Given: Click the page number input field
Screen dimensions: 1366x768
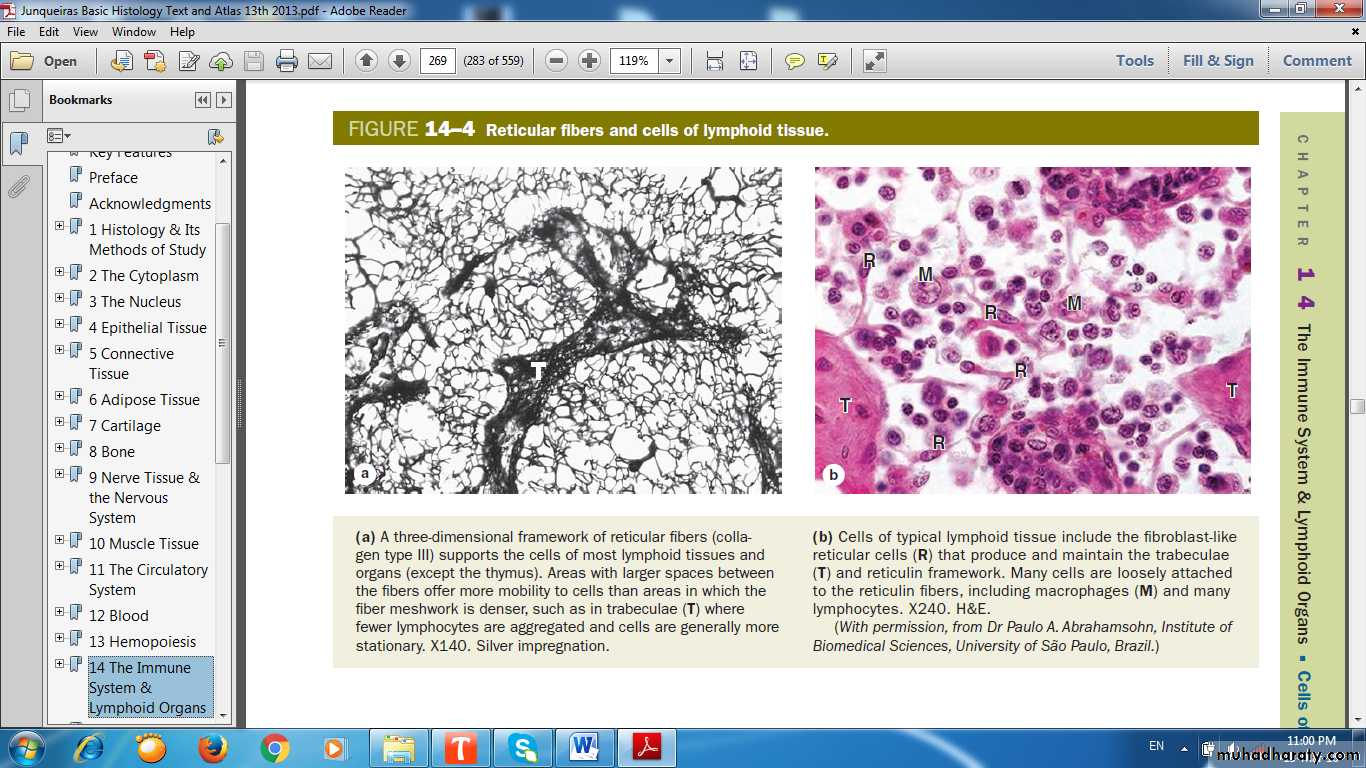Looking at the screenshot, I should click(437, 61).
